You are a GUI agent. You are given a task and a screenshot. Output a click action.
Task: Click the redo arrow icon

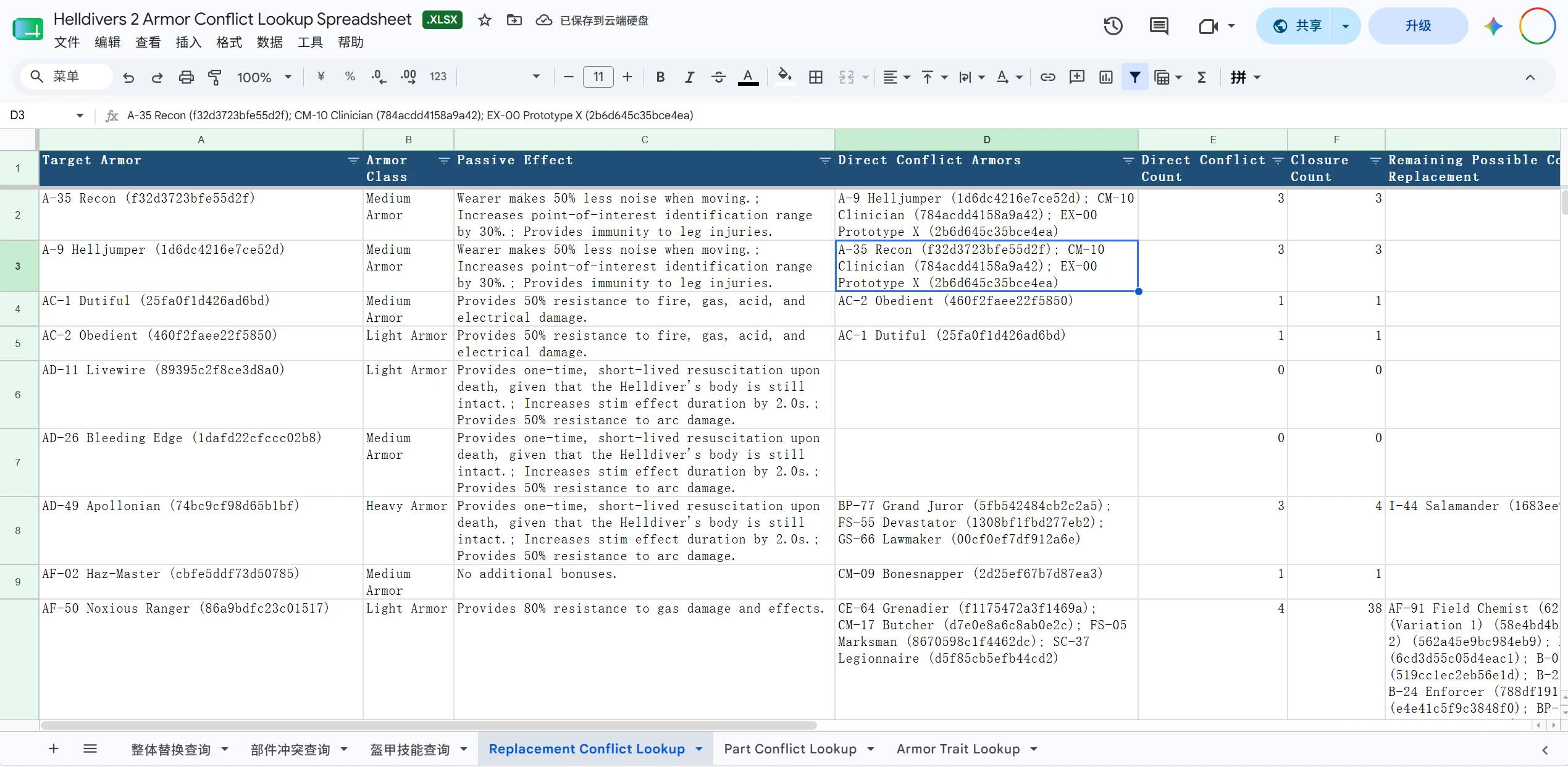[157, 77]
